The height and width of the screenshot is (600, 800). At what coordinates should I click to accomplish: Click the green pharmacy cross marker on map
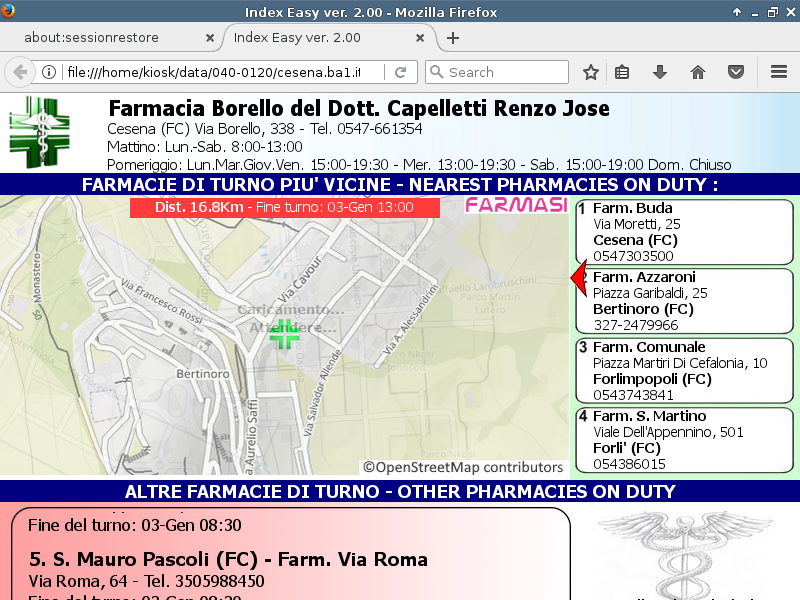(x=284, y=333)
